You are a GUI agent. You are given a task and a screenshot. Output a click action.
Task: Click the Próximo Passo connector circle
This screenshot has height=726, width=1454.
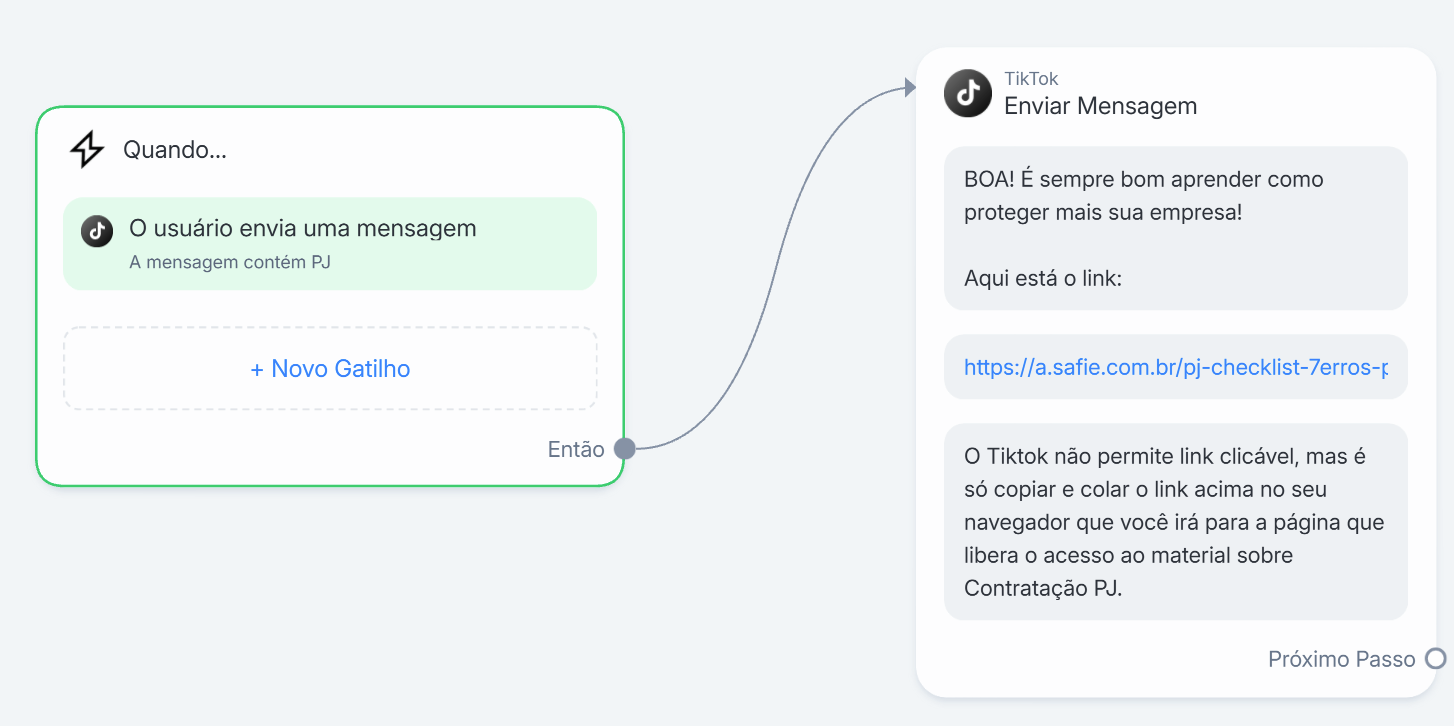pyautogui.click(x=1436, y=658)
